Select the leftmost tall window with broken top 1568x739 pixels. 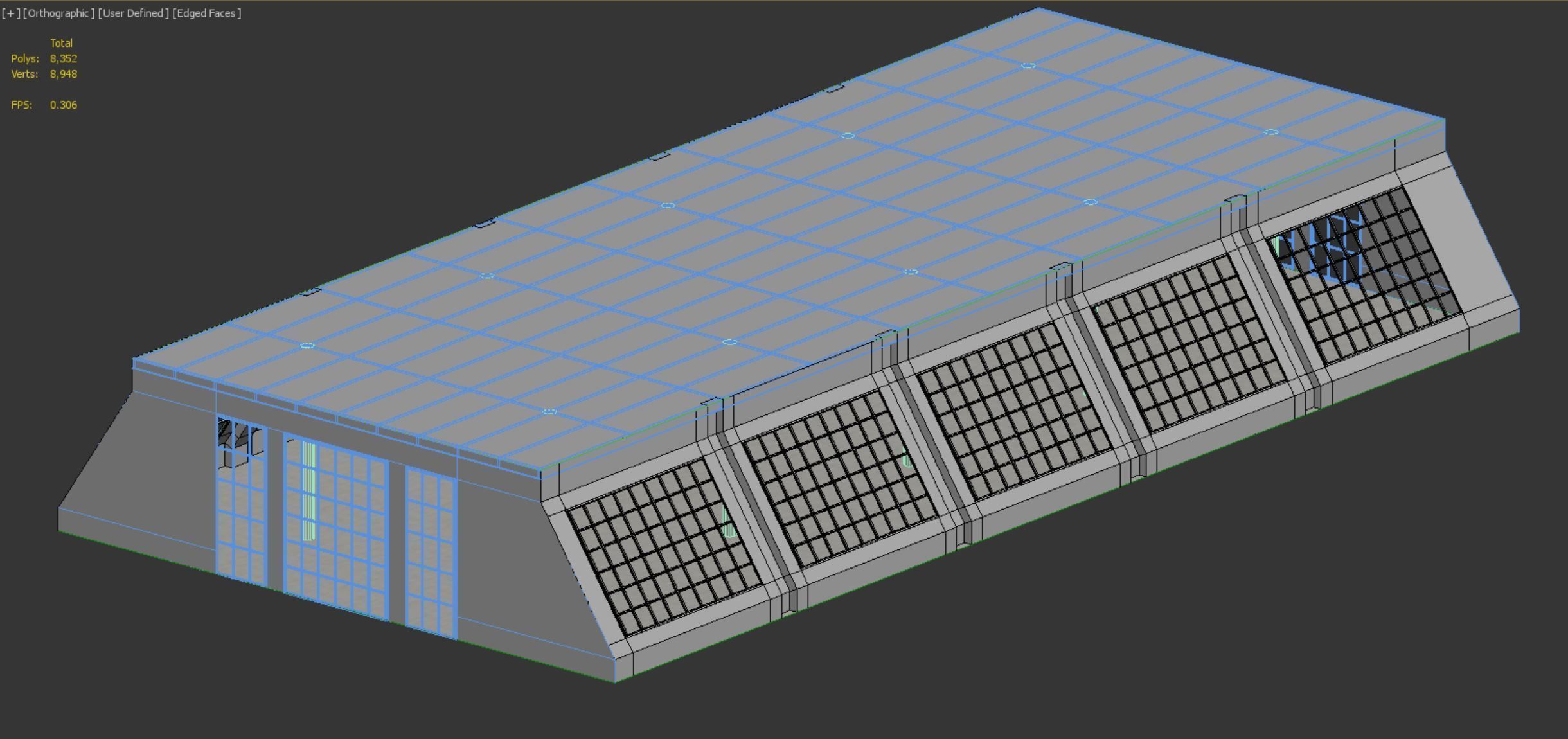242,501
